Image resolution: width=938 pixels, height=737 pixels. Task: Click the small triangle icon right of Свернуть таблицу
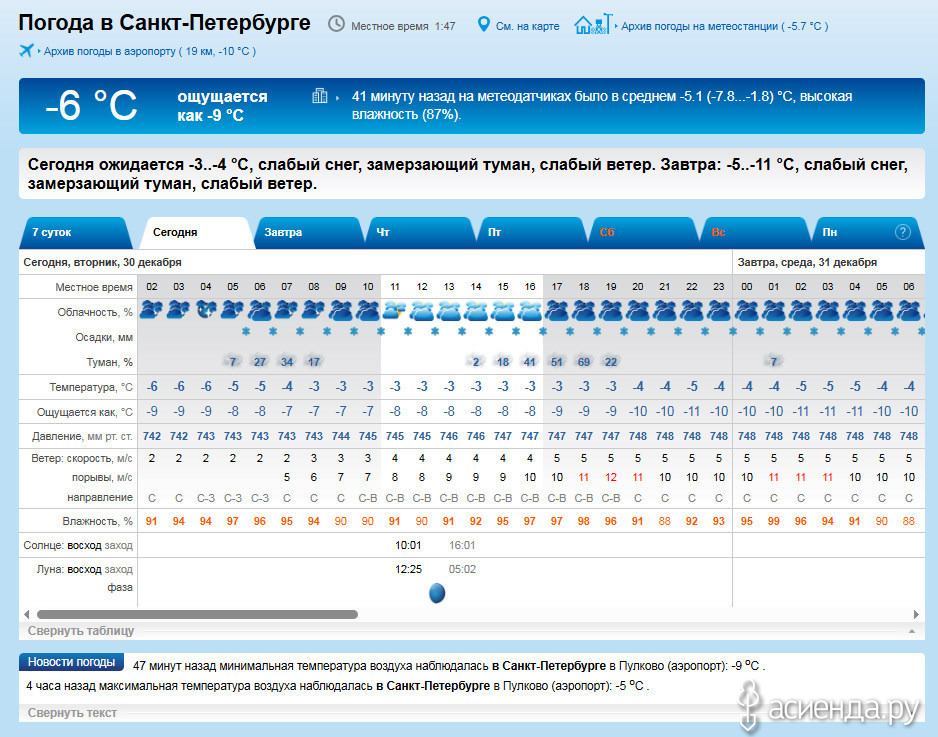click(910, 632)
